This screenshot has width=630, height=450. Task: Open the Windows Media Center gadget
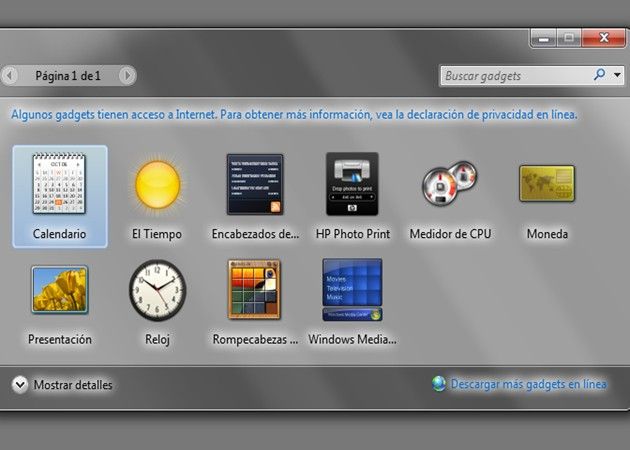[x=352, y=290]
